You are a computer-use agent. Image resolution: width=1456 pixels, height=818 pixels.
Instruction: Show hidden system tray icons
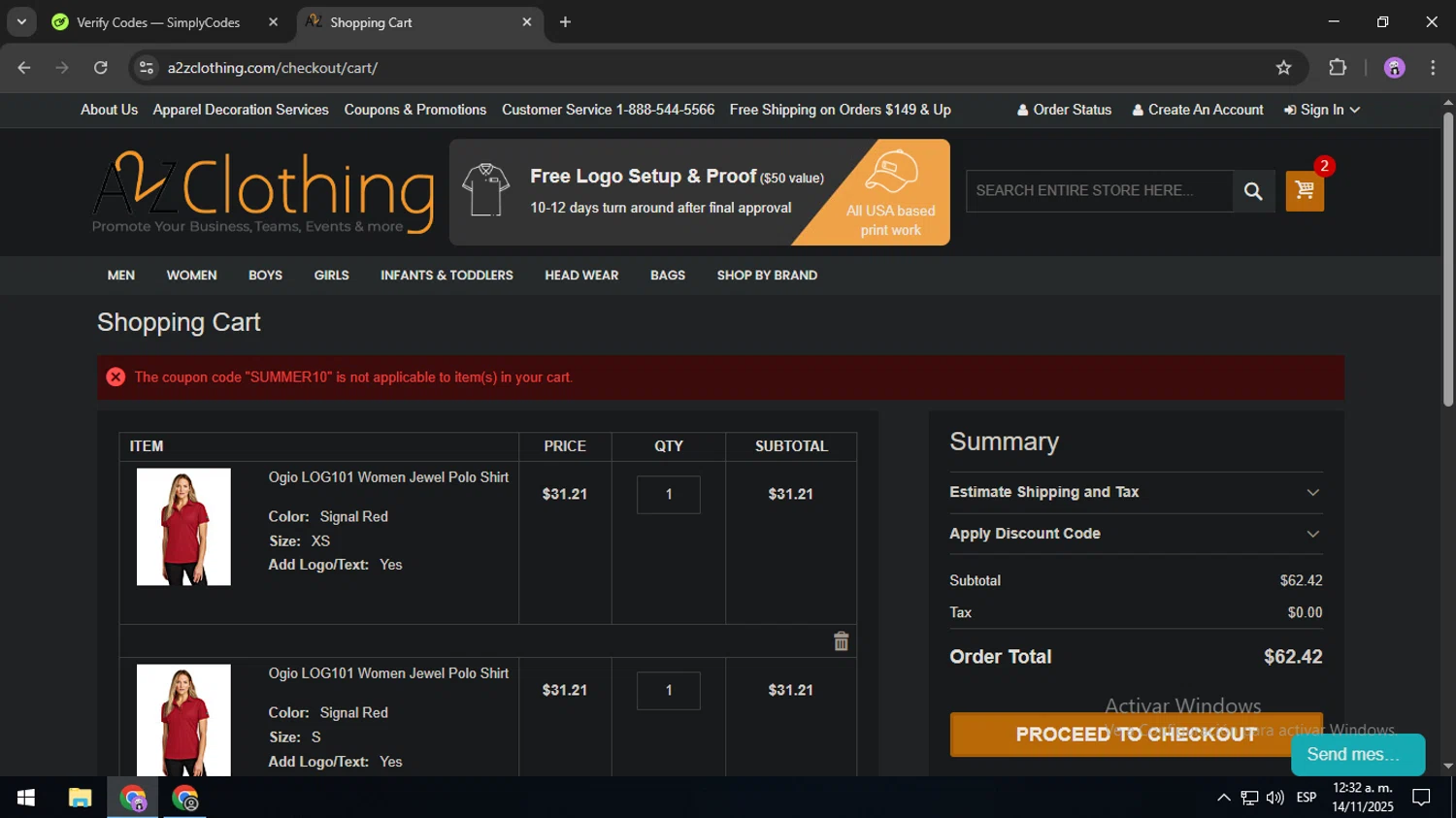(x=1224, y=798)
